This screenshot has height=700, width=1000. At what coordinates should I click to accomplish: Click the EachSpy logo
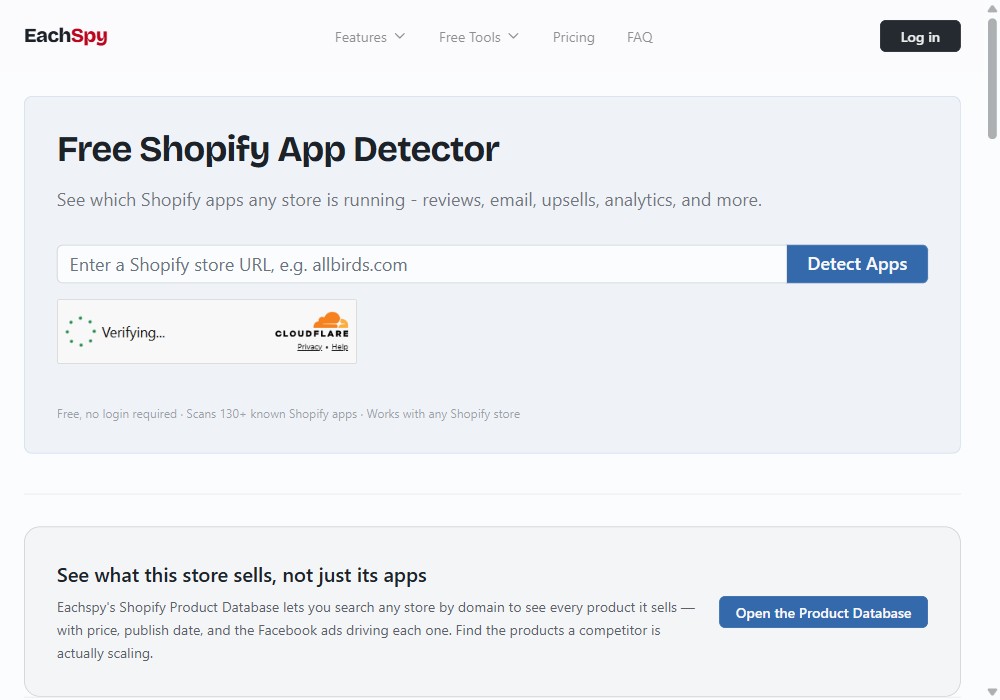(x=66, y=36)
